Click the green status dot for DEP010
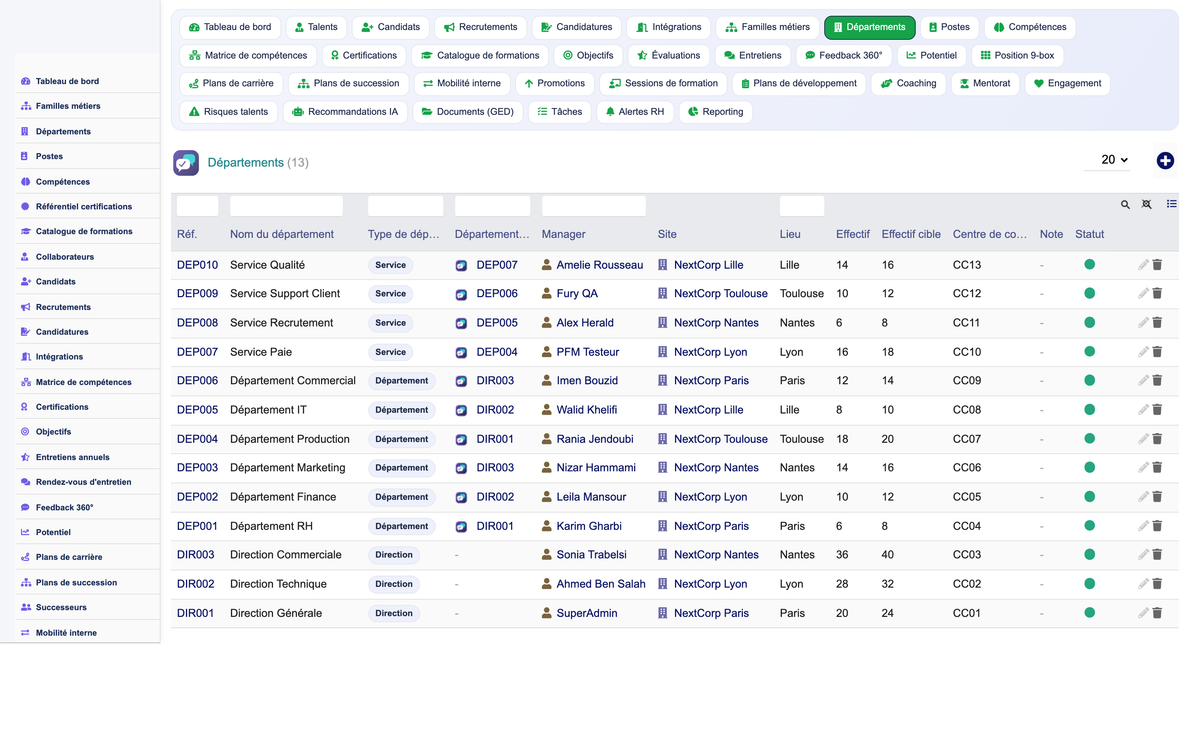Screen dimensions: 1200x743 pyautogui.click(x=1090, y=265)
